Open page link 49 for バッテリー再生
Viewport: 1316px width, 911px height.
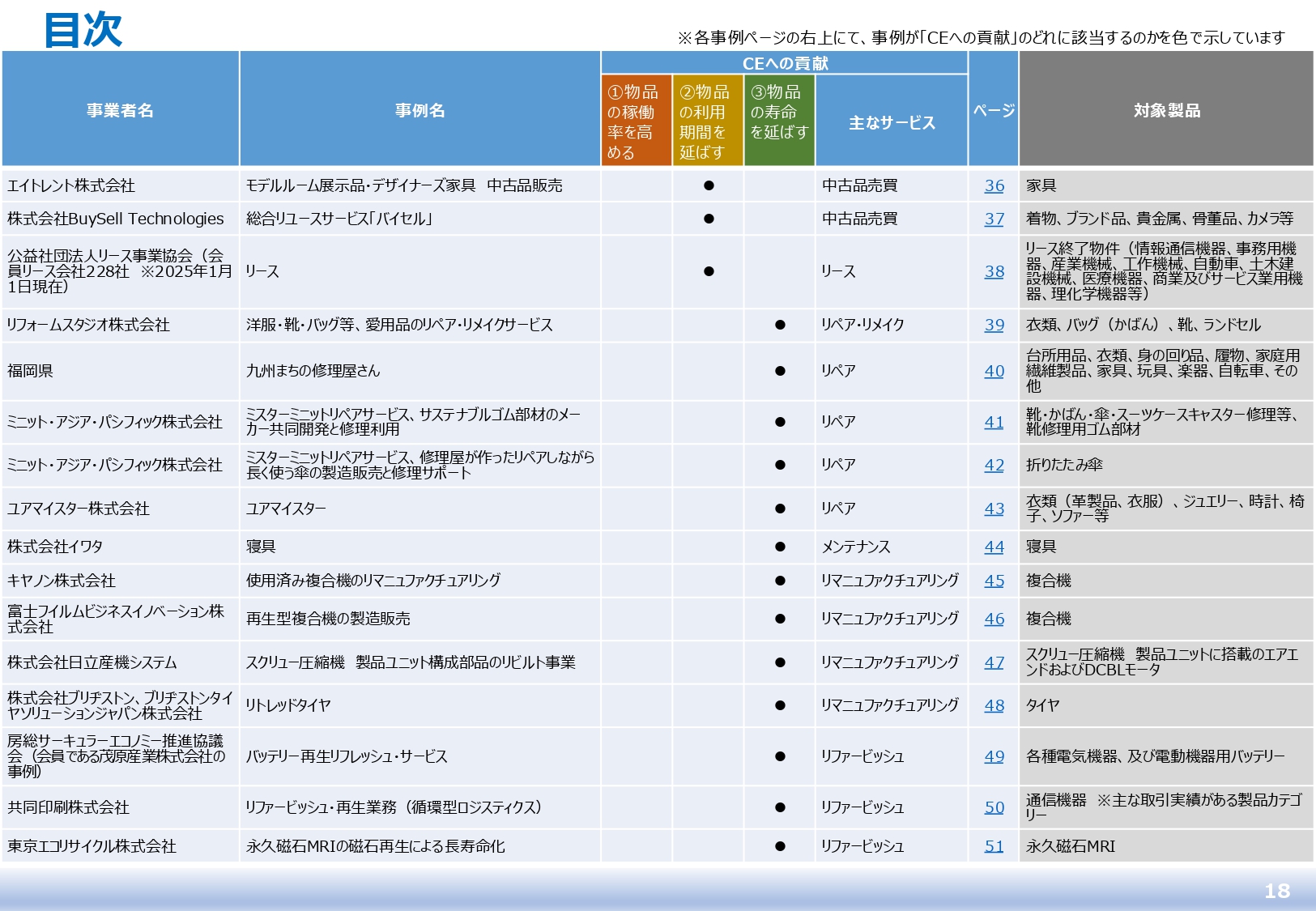(x=994, y=756)
